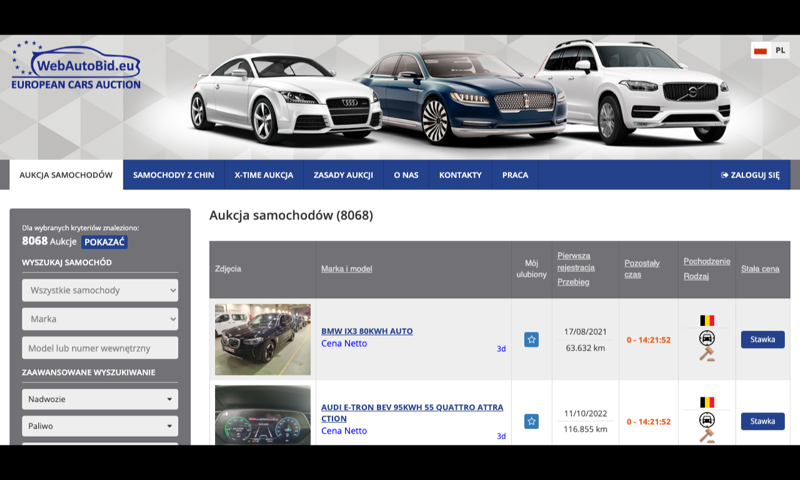Image resolution: width=800 pixels, height=480 pixels.
Task: Click Belgian flag in Audi E-Tron row
Action: click(707, 402)
